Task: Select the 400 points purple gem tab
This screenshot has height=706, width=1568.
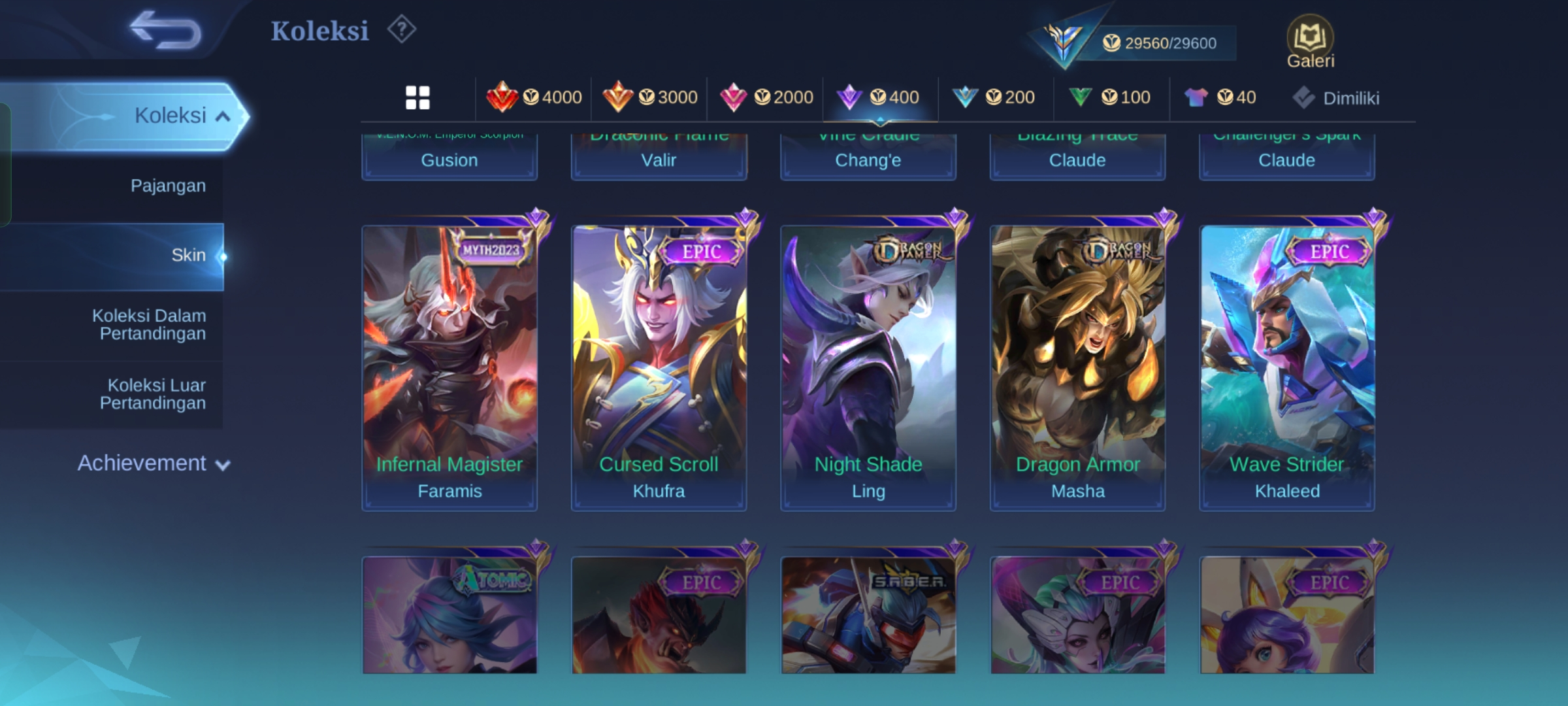Action: pos(879,97)
